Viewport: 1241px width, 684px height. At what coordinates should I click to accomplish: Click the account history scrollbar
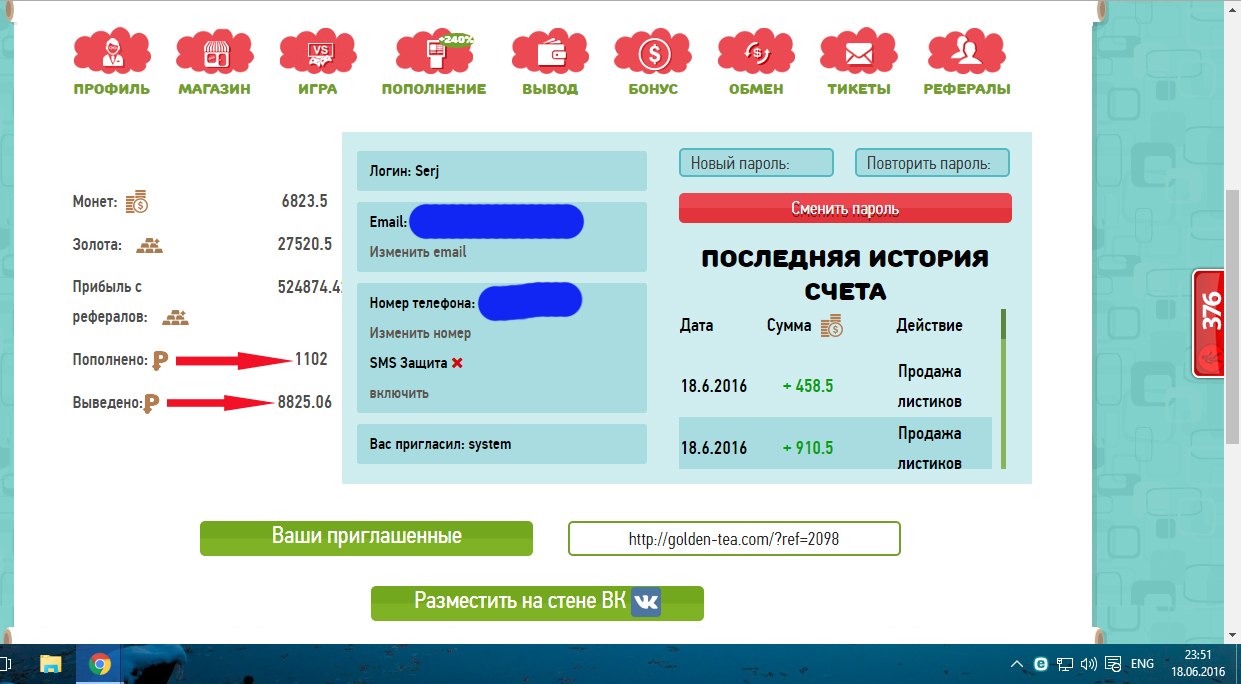1003,388
